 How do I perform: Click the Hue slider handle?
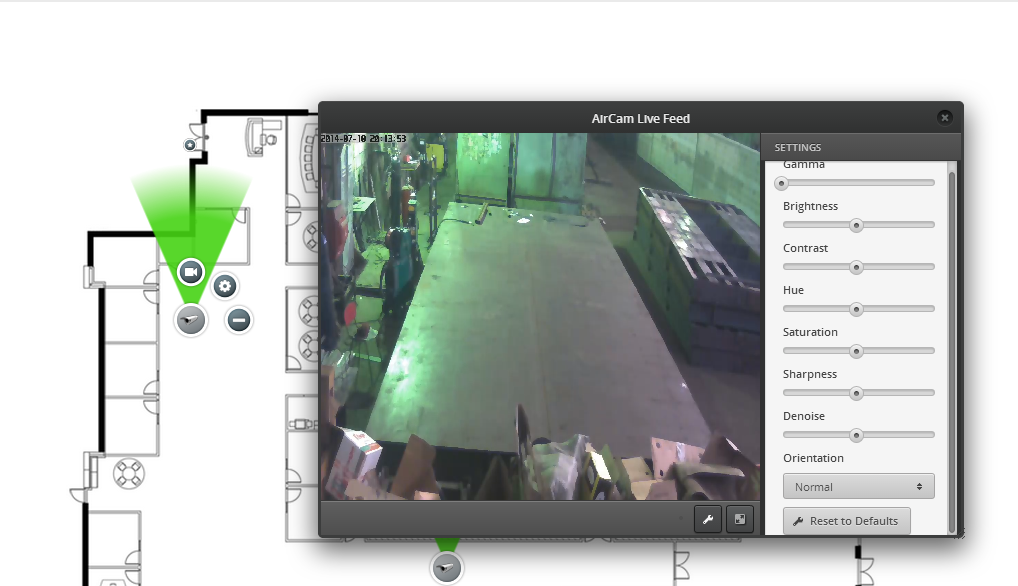[856, 309]
